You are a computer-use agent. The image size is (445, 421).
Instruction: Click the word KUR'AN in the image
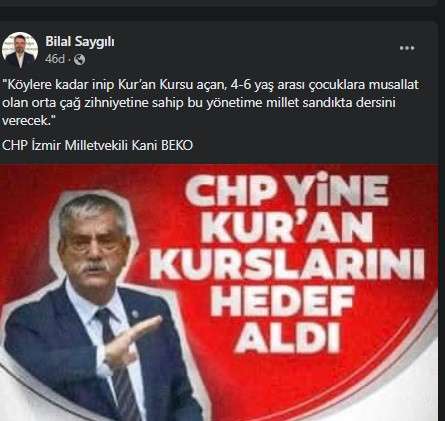pos(286,227)
